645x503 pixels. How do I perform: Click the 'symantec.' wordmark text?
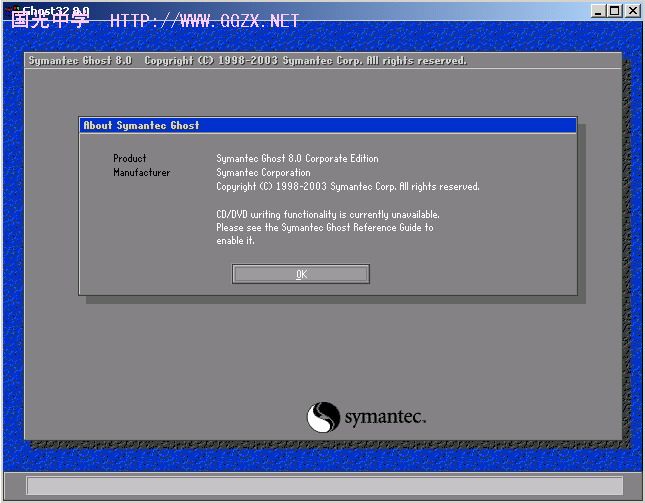[x=385, y=417]
